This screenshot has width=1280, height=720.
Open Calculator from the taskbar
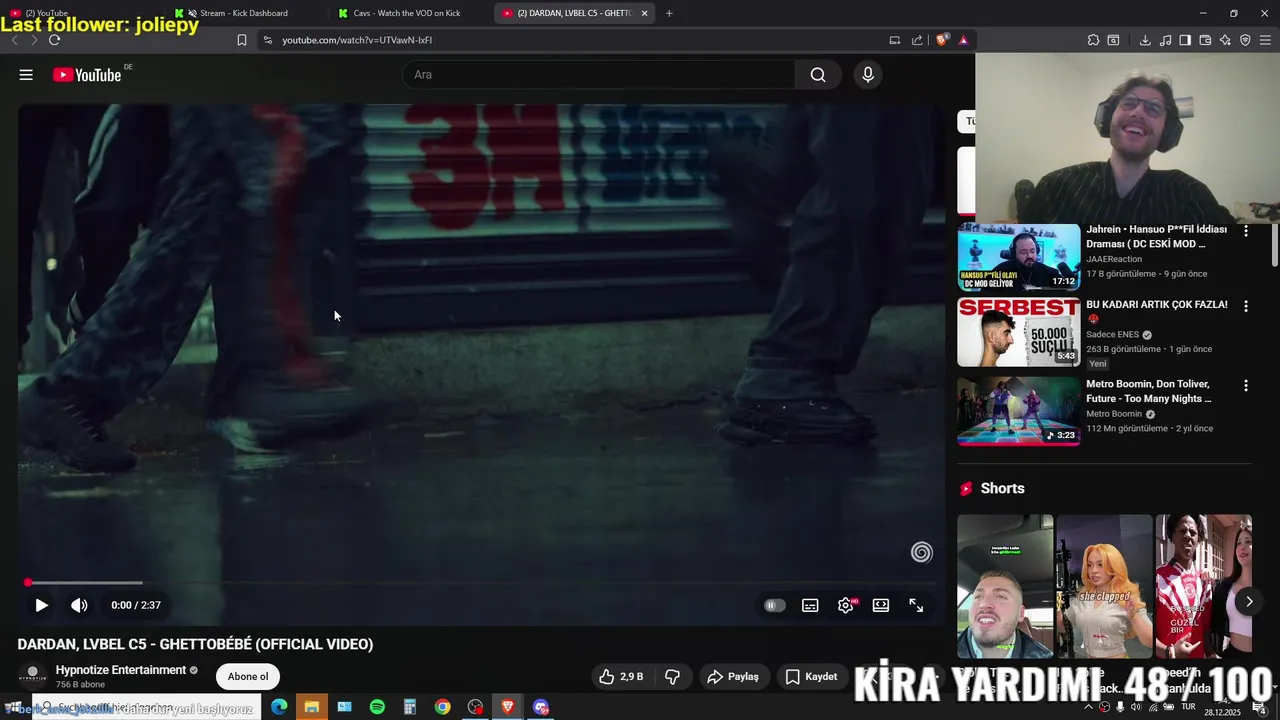click(410, 707)
